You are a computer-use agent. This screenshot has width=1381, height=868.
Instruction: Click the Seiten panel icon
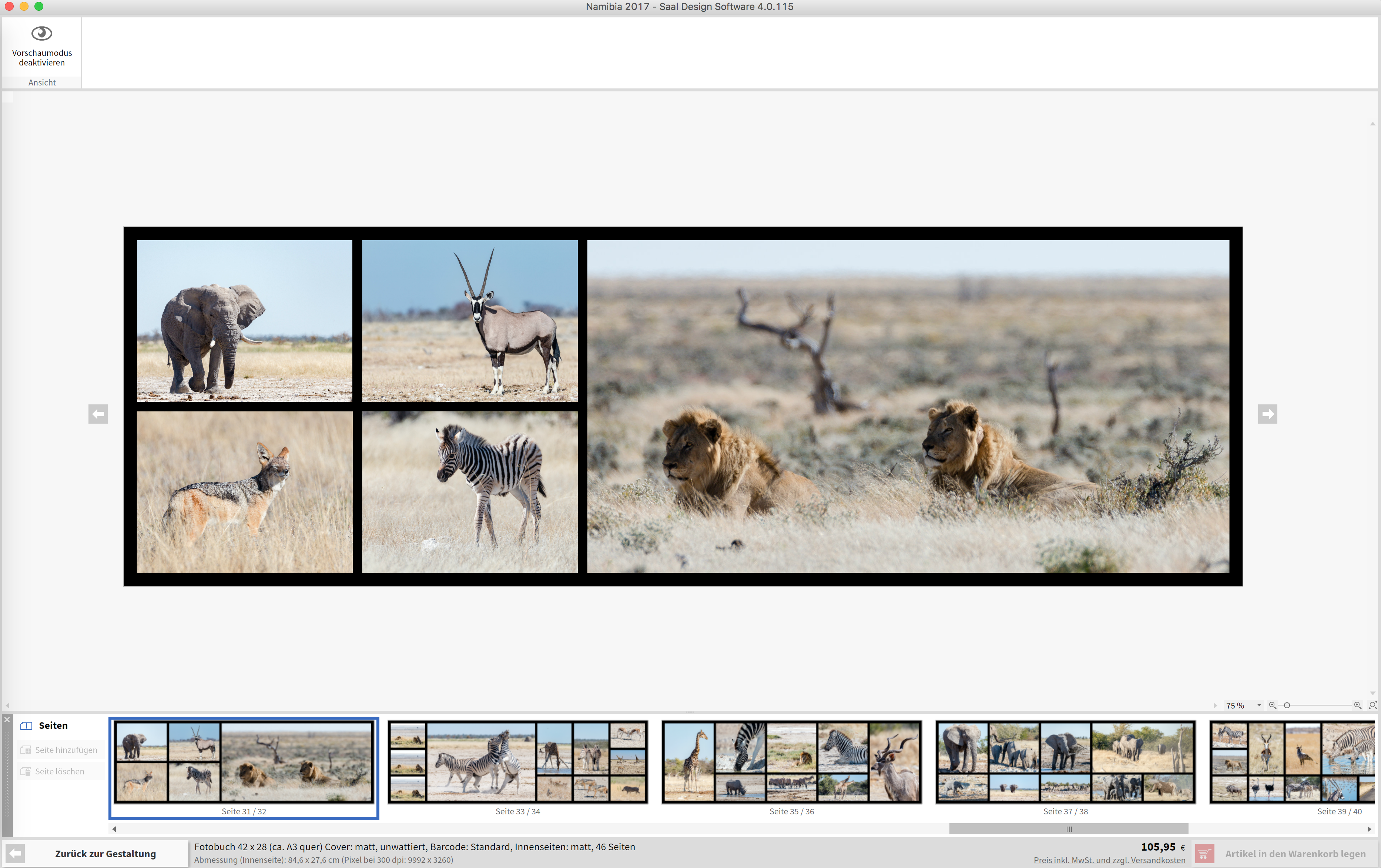pos(26,726)
